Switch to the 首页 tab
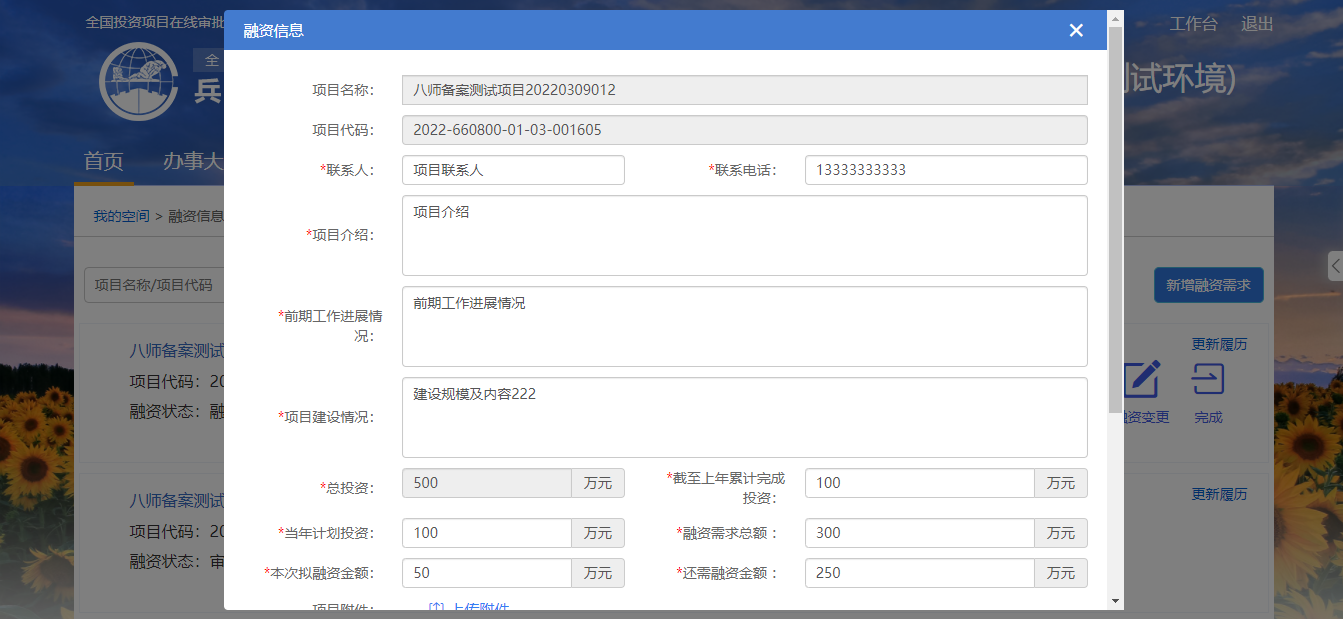 tap(104, 161)
